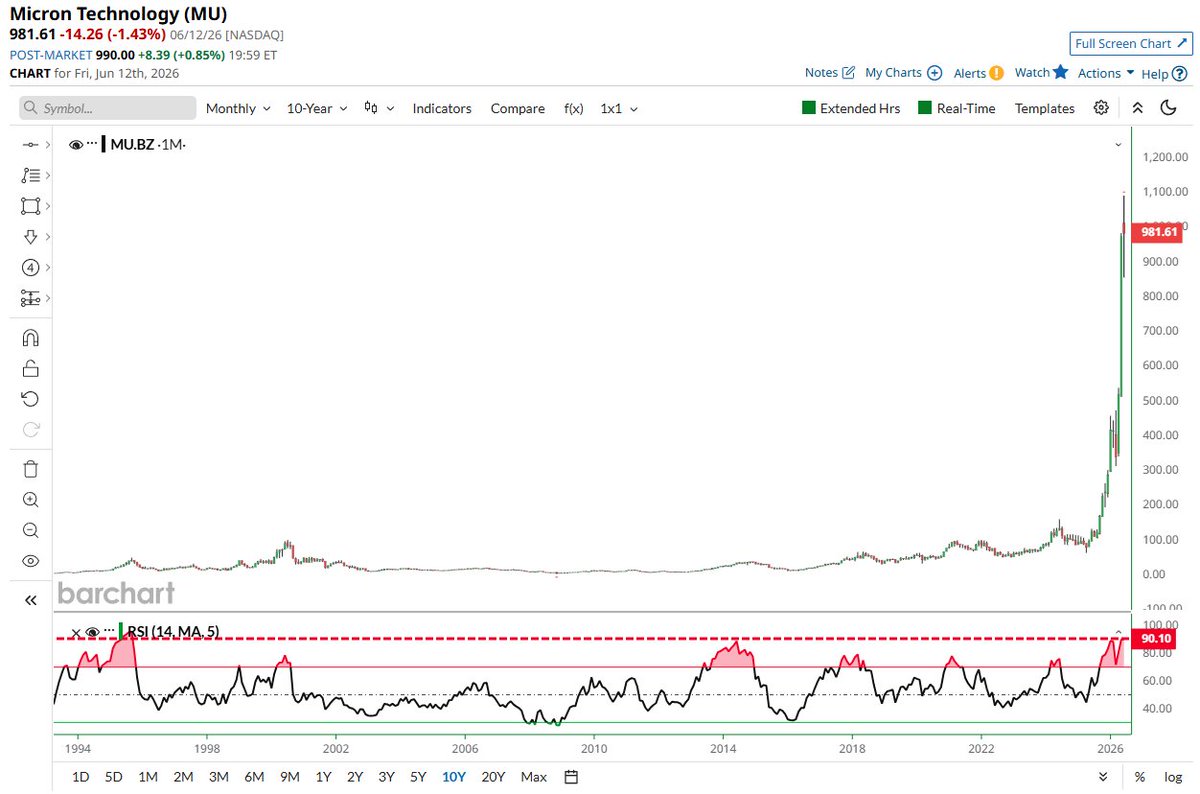Screen dimensions: 1200x794
Task: Select the 1M time range
Action: [x=148, y=777]
